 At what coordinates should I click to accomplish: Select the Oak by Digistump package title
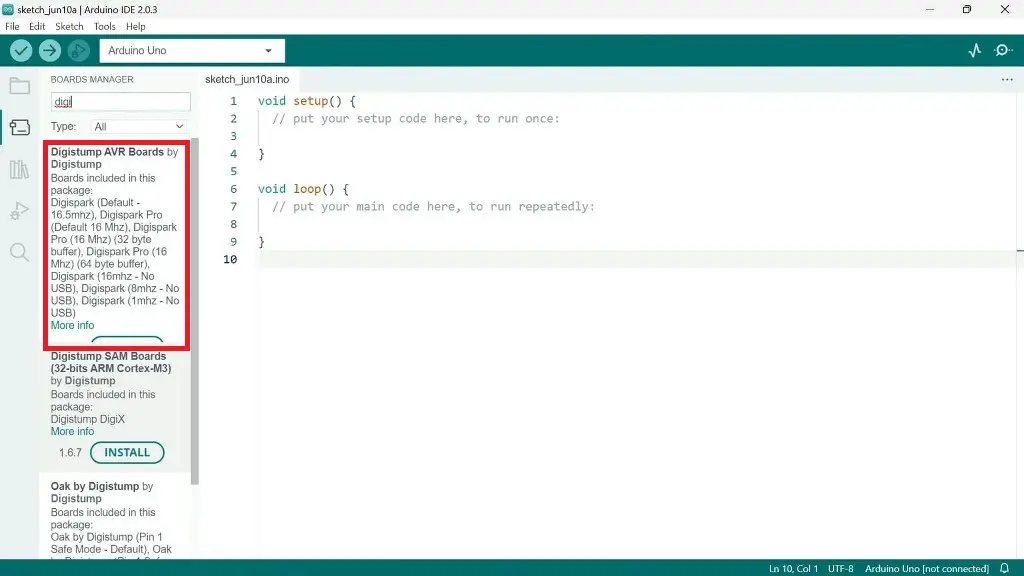(95, 487)
